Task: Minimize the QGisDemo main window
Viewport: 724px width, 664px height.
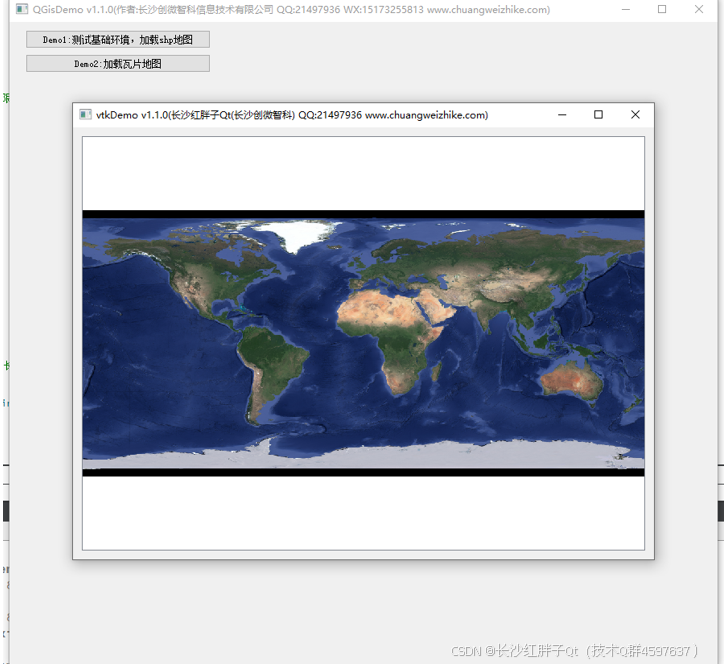Action: click(626, 9)
